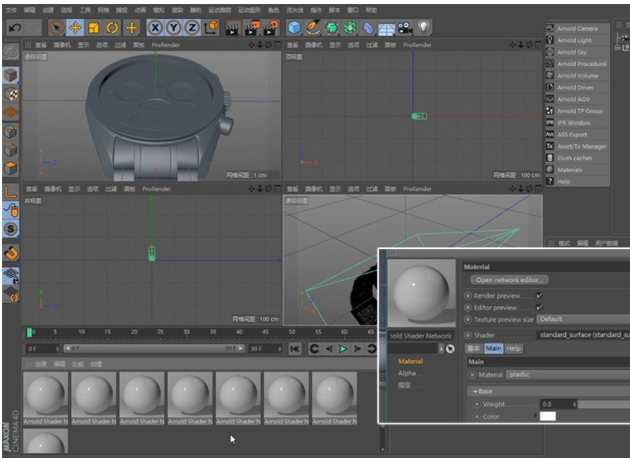
Task: Click the light bulb icon in toolbar
Action: coord(423,27)
